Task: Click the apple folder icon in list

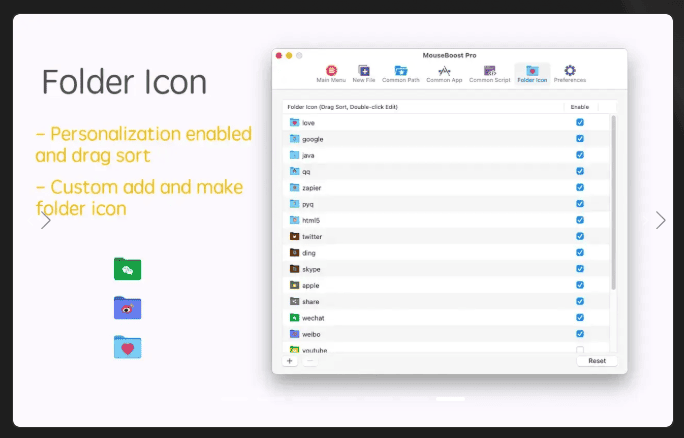Action: (x=294, y=285)
